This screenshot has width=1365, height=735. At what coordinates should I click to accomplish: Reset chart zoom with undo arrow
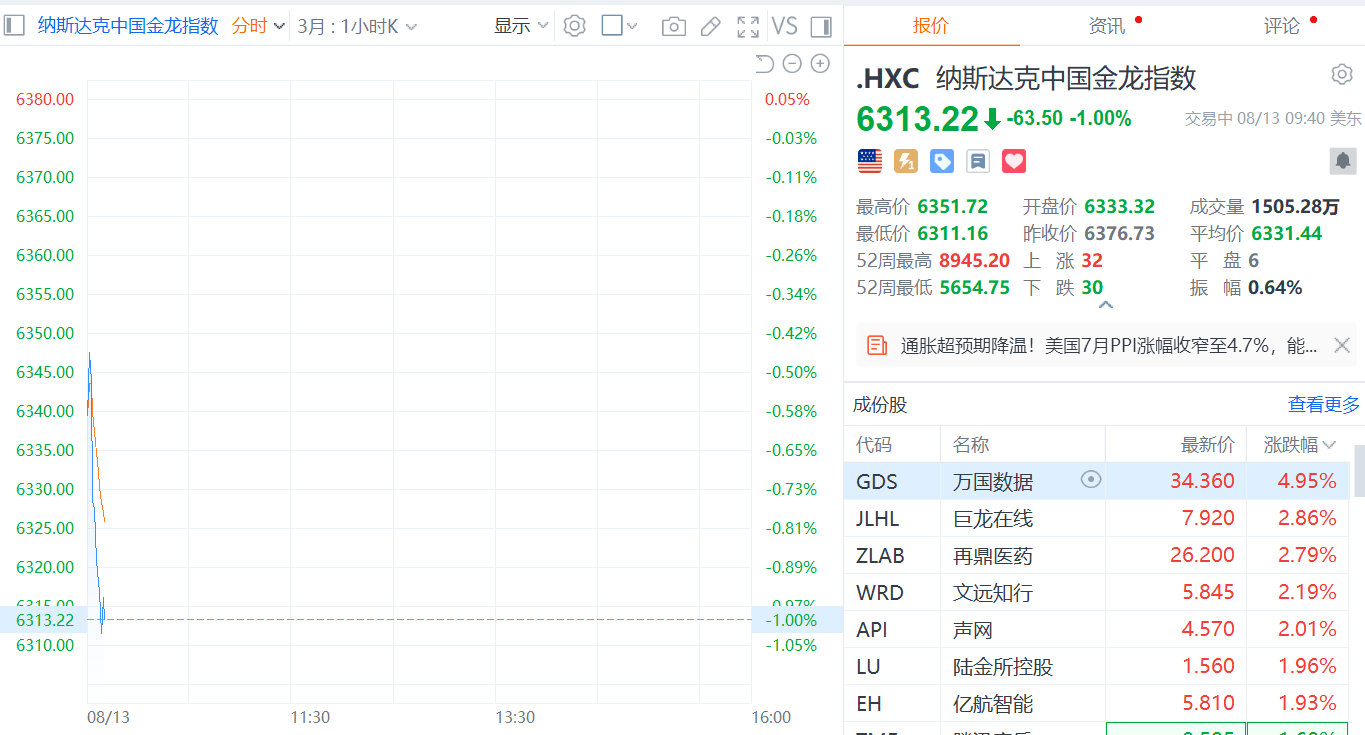[764, 64]
